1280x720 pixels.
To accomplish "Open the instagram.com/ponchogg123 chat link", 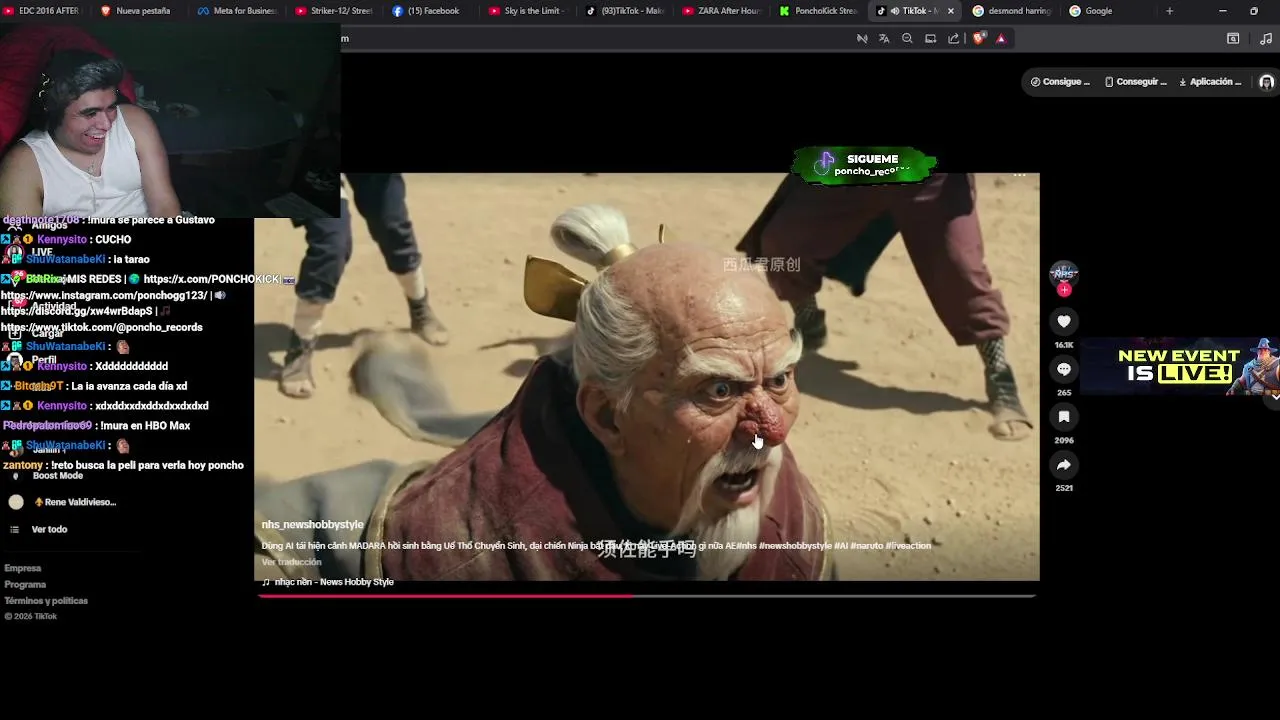I will (104, 295).
